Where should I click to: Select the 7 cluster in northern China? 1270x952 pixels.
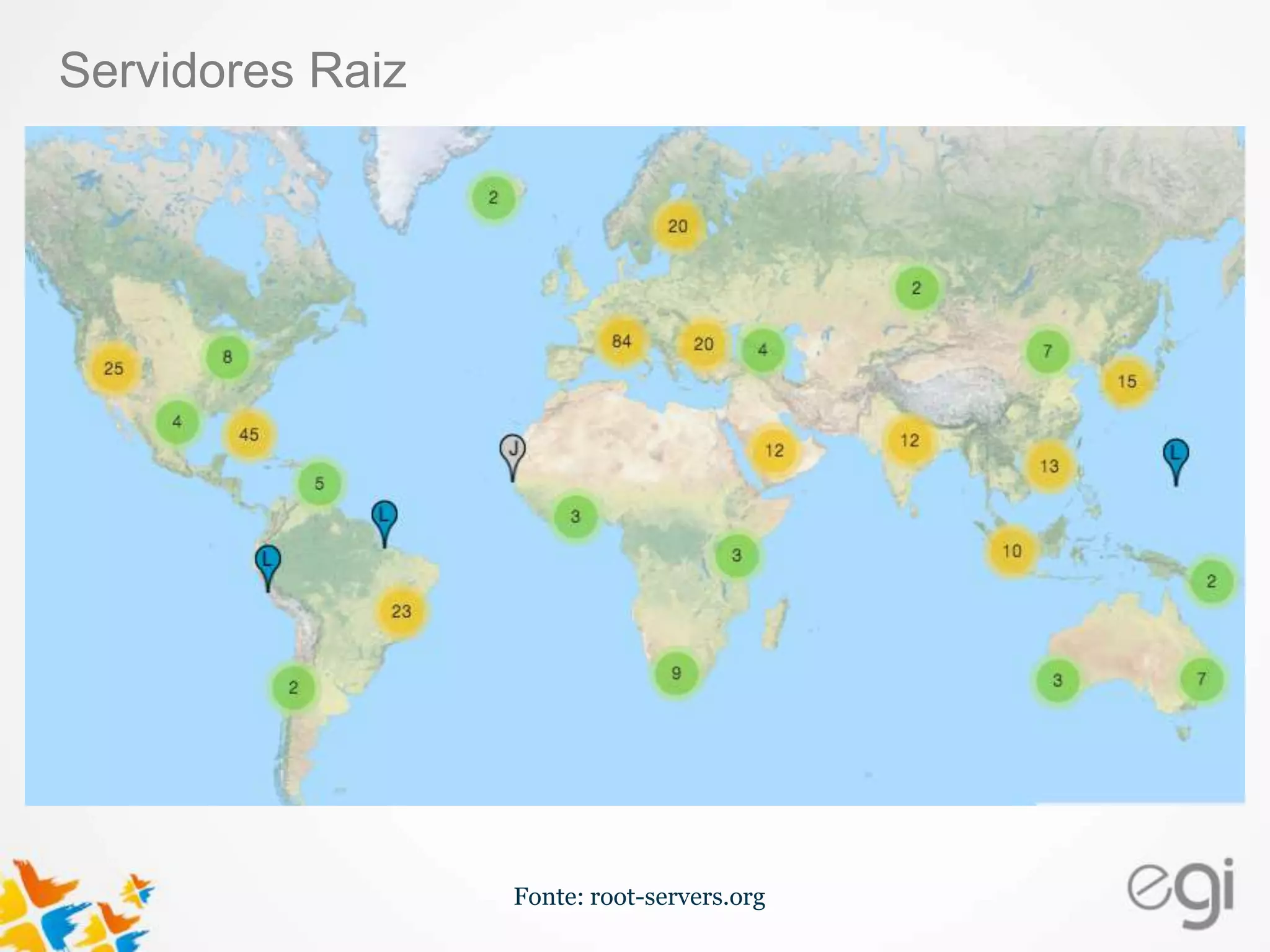[x=1047, y=351]
